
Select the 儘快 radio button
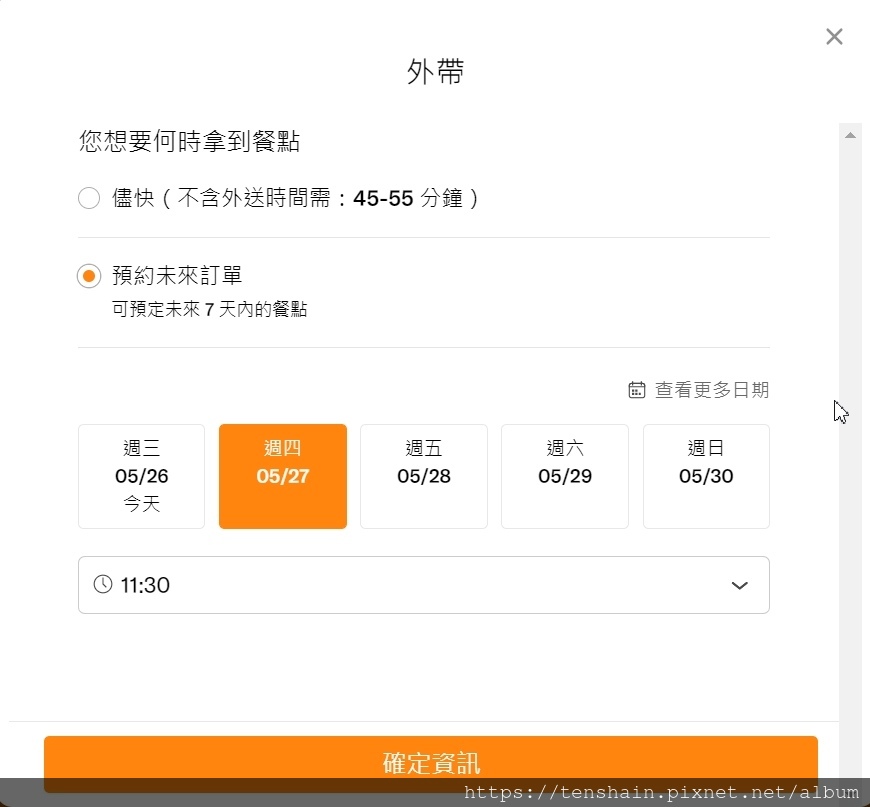[89, 198]
